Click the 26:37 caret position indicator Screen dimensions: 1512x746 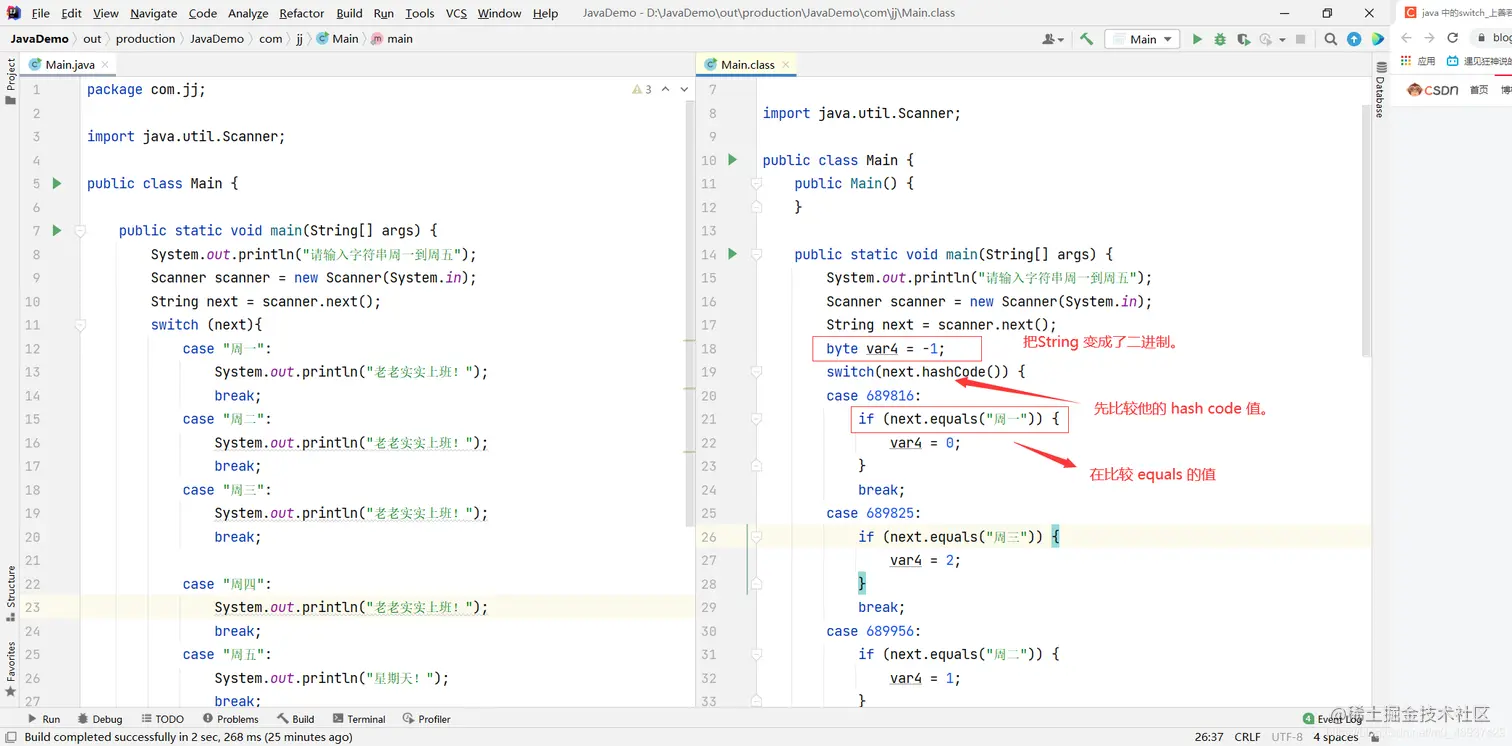click(1209, 737)
